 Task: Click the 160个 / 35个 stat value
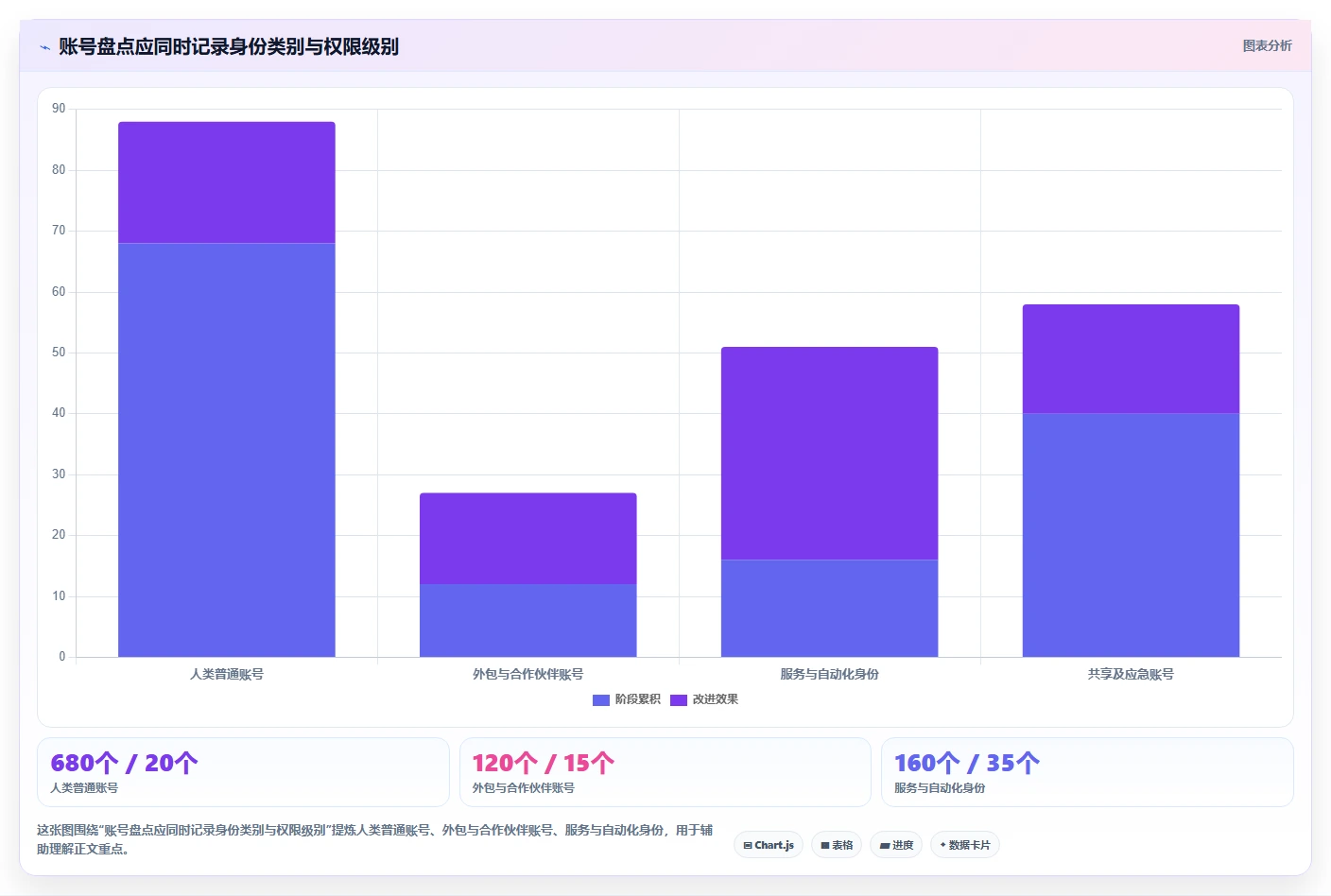click(x=967, y=763)
